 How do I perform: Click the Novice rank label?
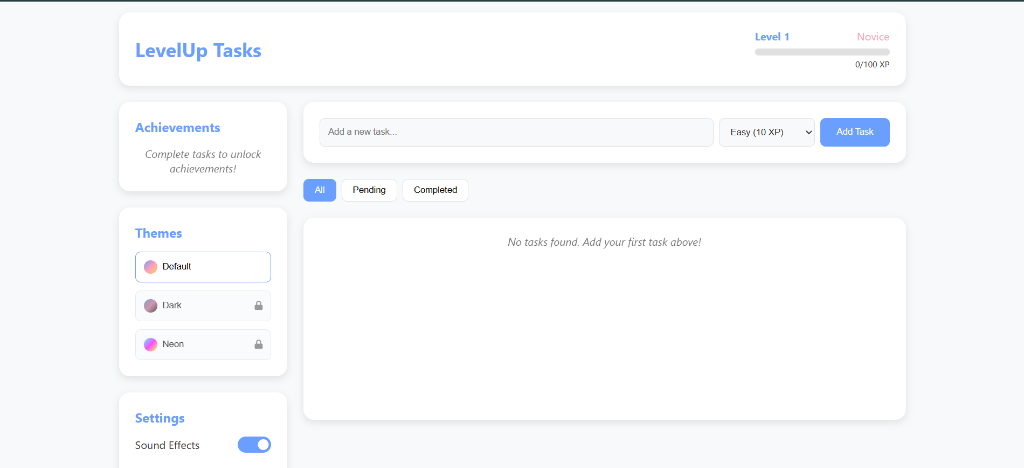(873, 37)
